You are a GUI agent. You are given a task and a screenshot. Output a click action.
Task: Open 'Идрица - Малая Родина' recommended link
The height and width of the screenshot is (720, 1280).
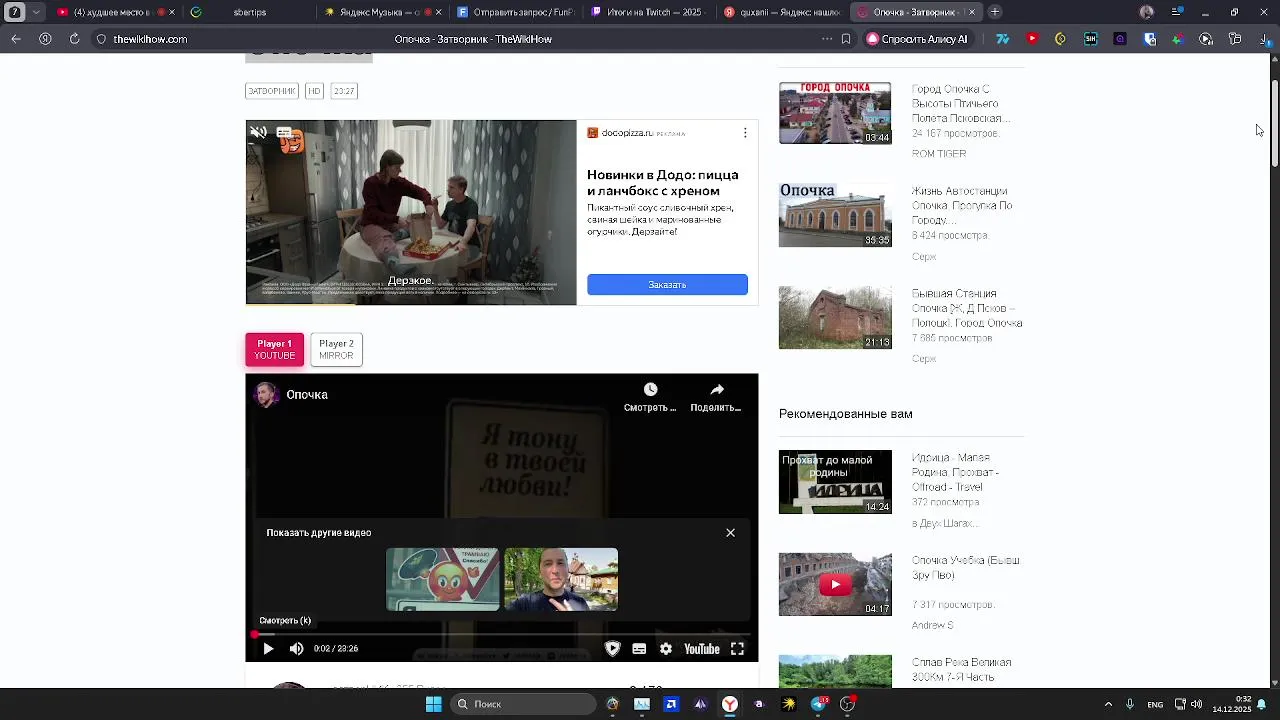point(955,472)
